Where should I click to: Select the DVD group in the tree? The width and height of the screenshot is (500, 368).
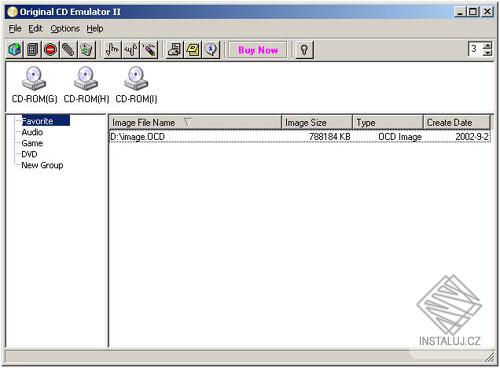pos(29,154)
